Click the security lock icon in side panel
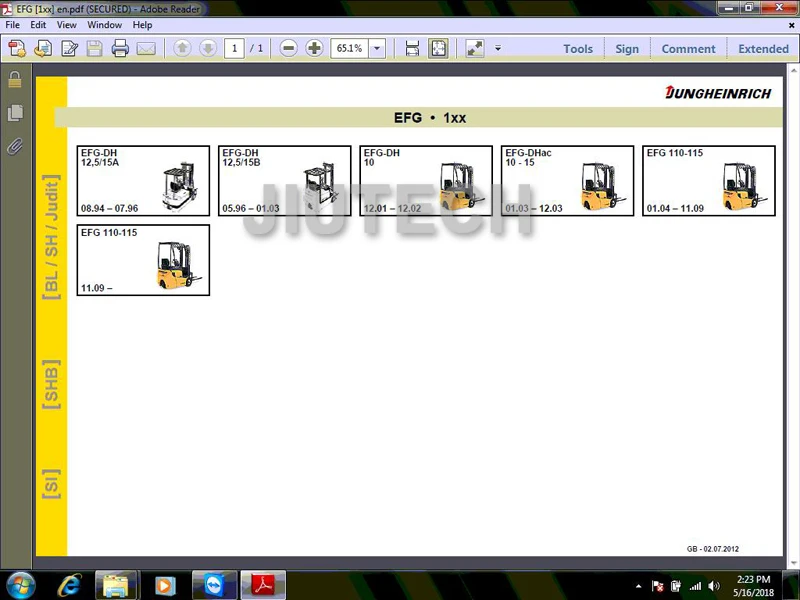 (x=15, y=80)
